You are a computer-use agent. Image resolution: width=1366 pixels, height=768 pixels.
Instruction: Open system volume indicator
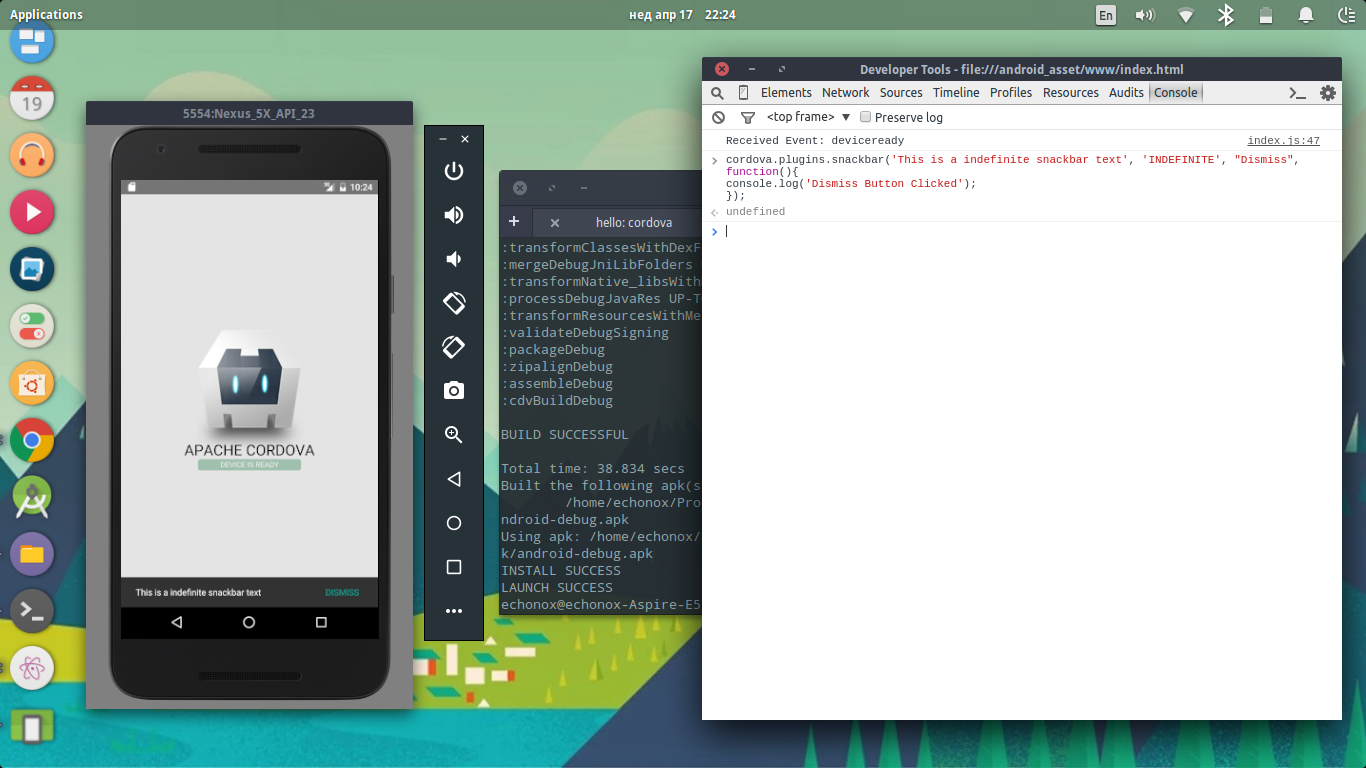point(1146,14)
